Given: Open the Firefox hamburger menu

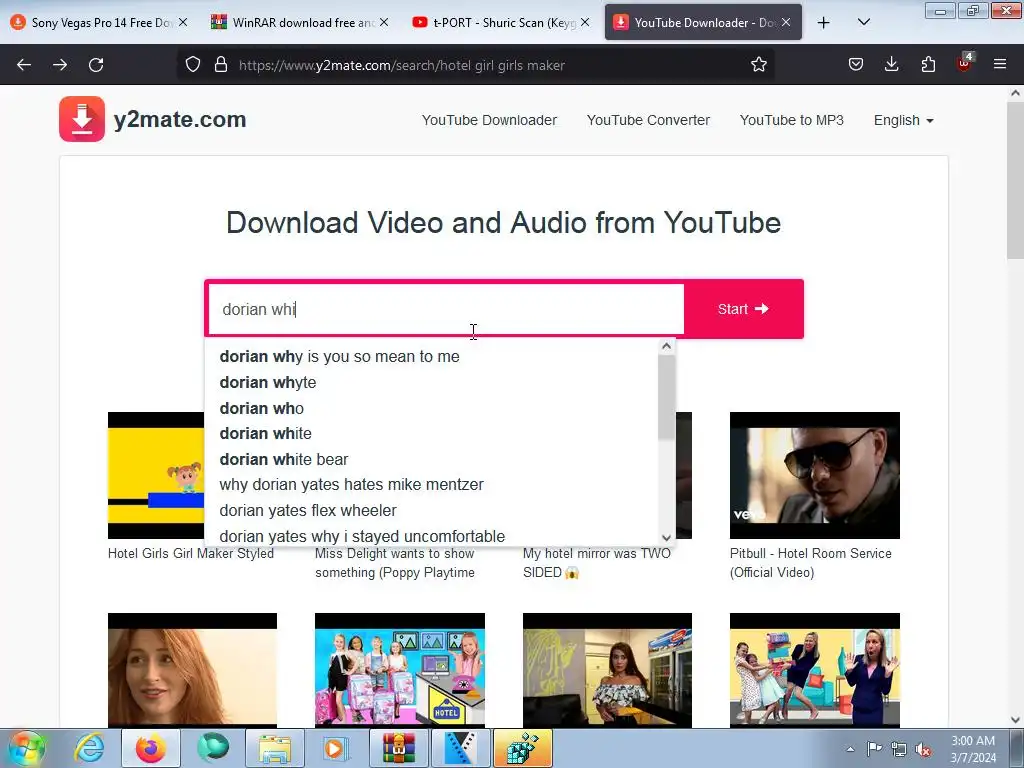Looking at the screenshot, I should (x=1000, y=65).
